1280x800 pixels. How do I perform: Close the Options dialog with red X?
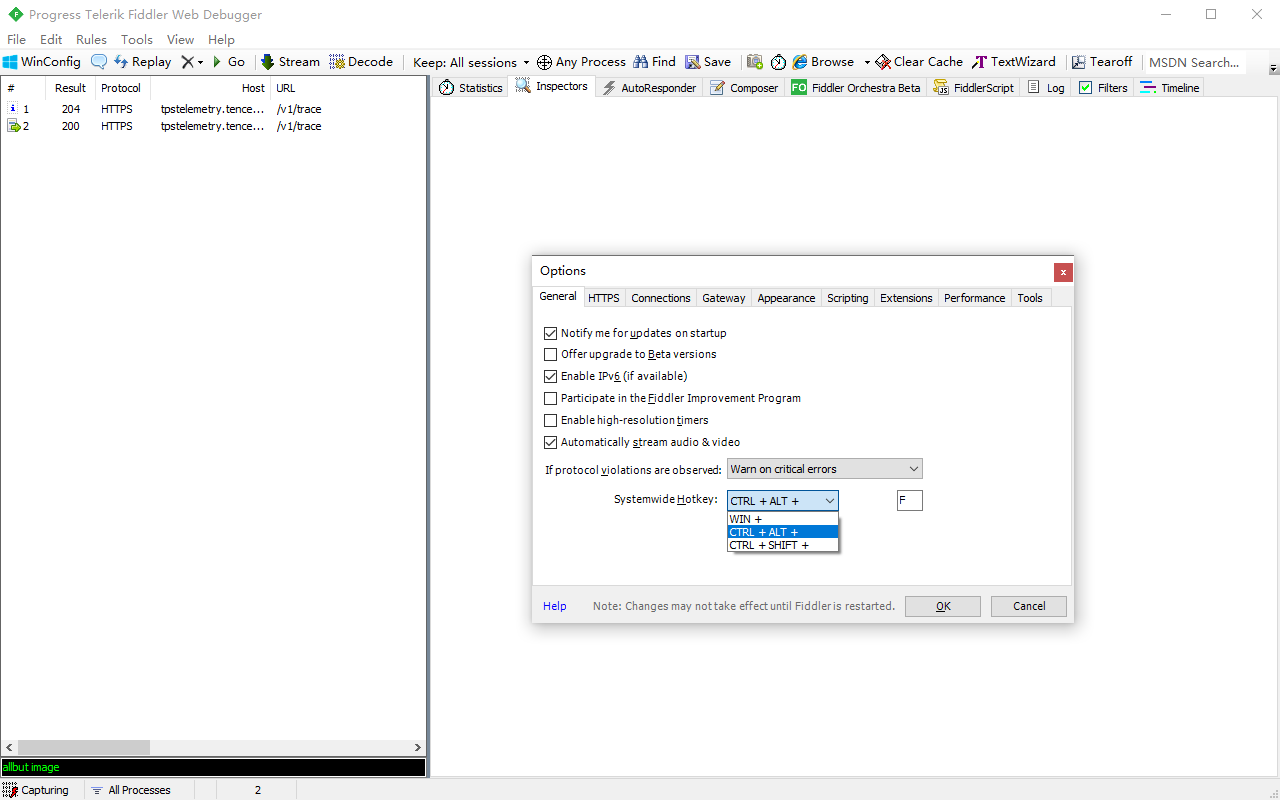click(x=1063, y=272)
